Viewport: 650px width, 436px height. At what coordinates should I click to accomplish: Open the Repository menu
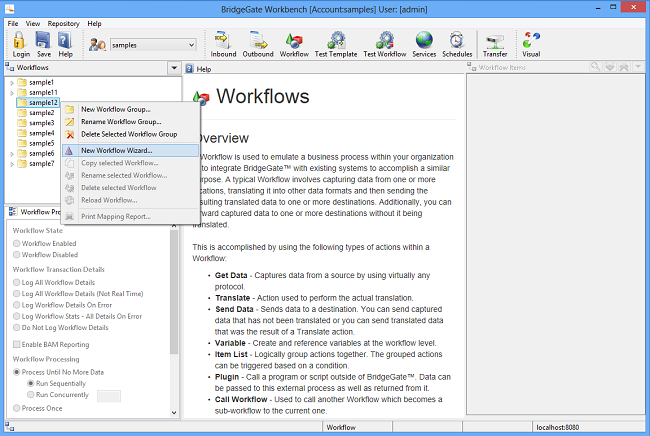(x=63, y=23)
